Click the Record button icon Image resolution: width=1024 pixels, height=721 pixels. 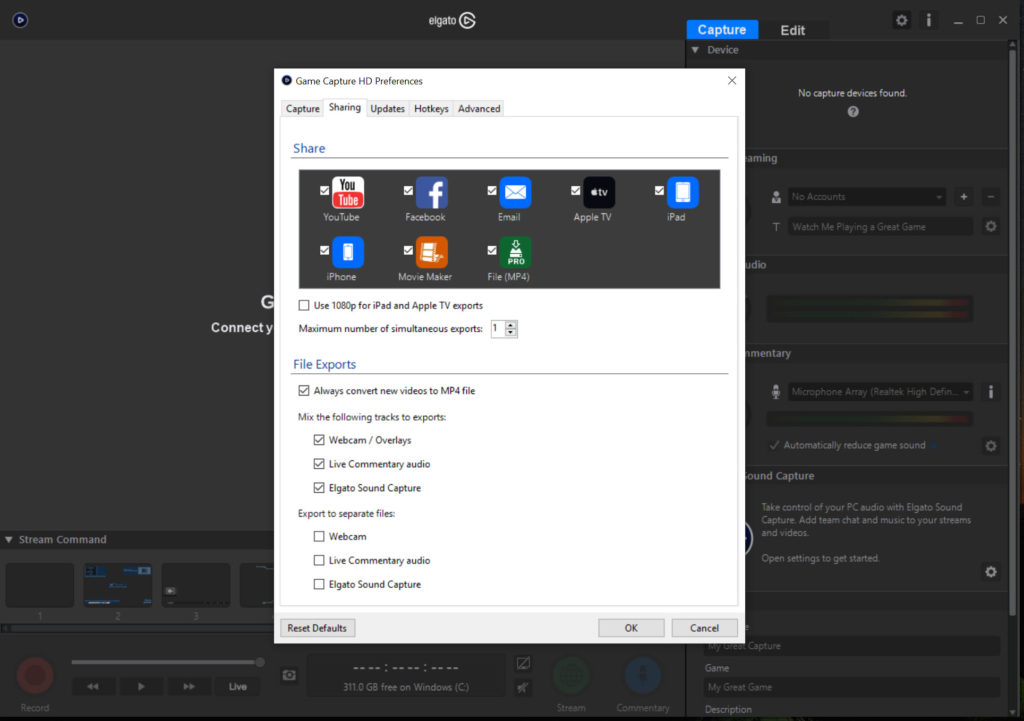tap(35, 675)
